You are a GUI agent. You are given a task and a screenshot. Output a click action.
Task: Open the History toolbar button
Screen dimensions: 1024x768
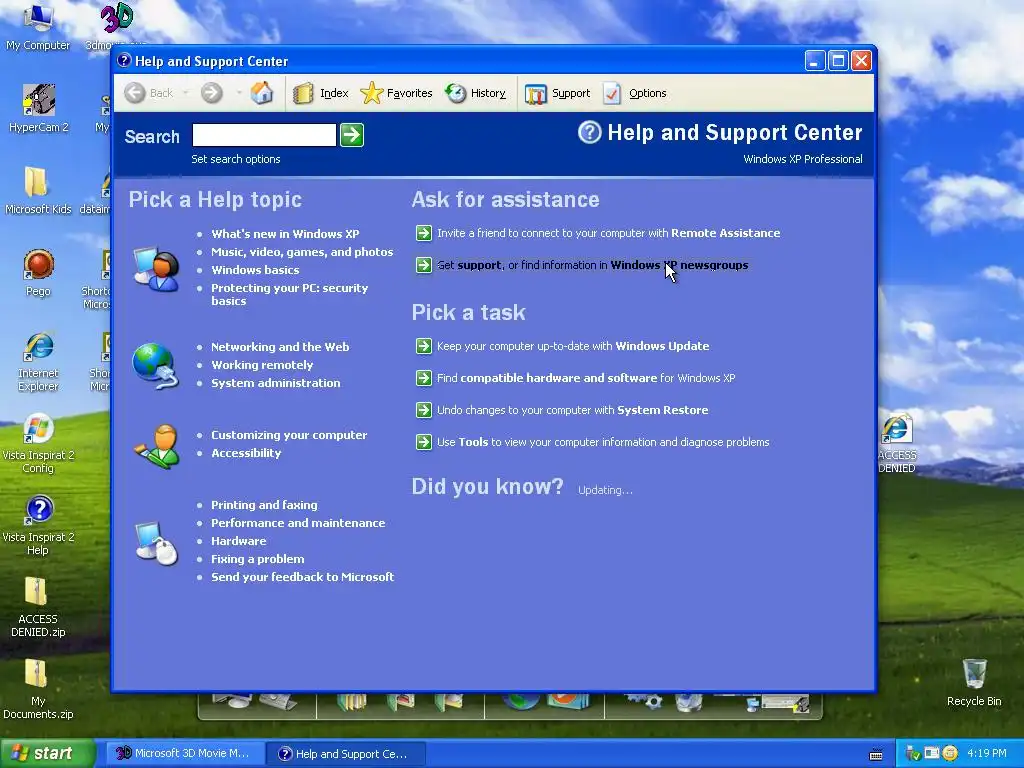(x=475, y=93)
